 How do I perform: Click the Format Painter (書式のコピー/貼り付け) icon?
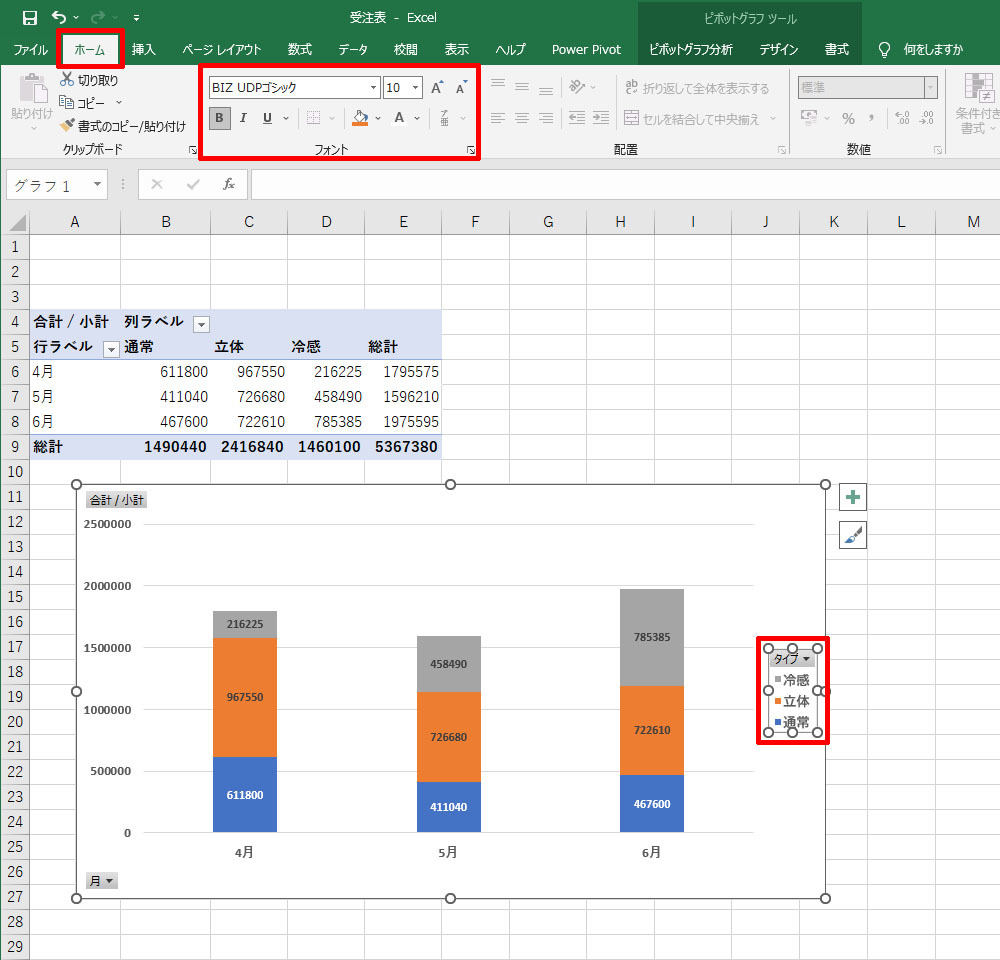(67, 126)
